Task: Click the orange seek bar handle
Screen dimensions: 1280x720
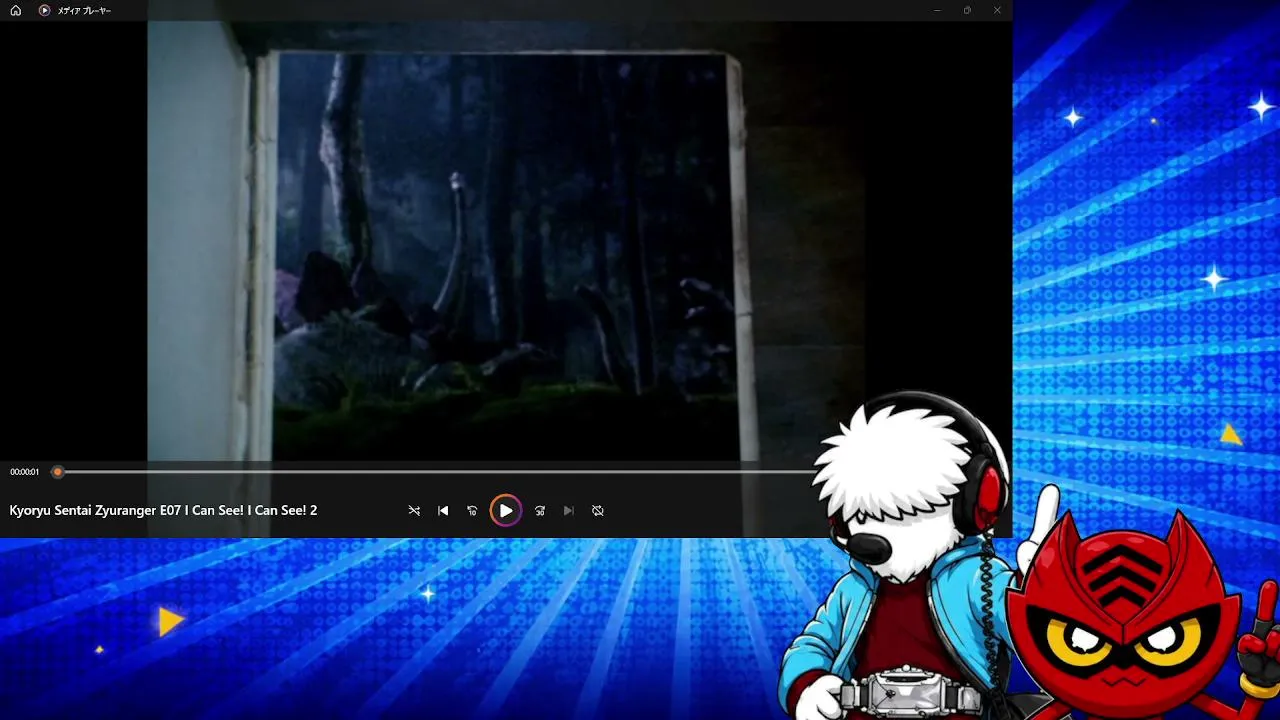Action: [x=58, y=472]
